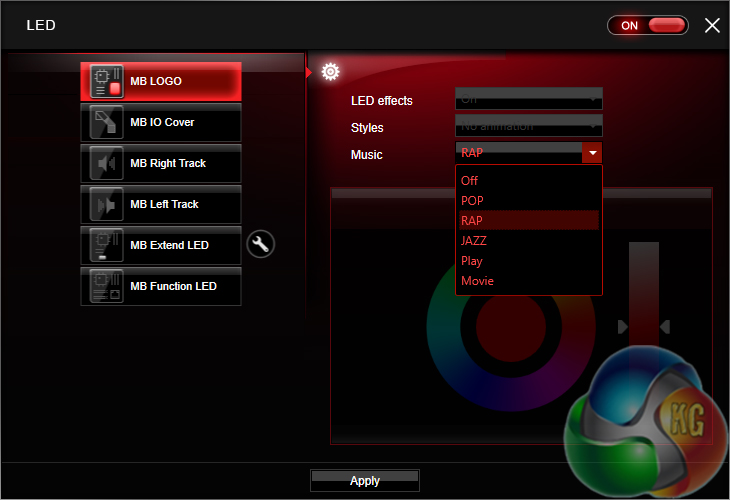Select the MB Left Track zone
Image resolution: width=730 pixels, height=500 pixels.
(161, 204)
